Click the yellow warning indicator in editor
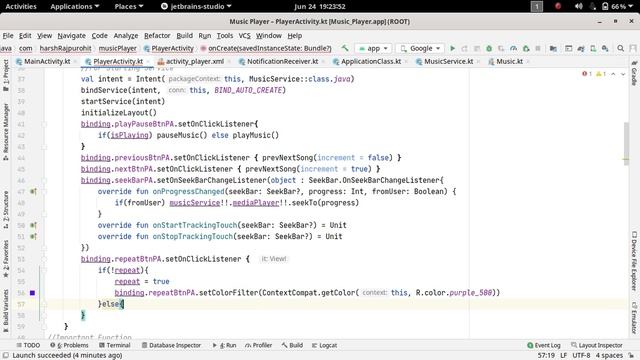 coord(601,74)
